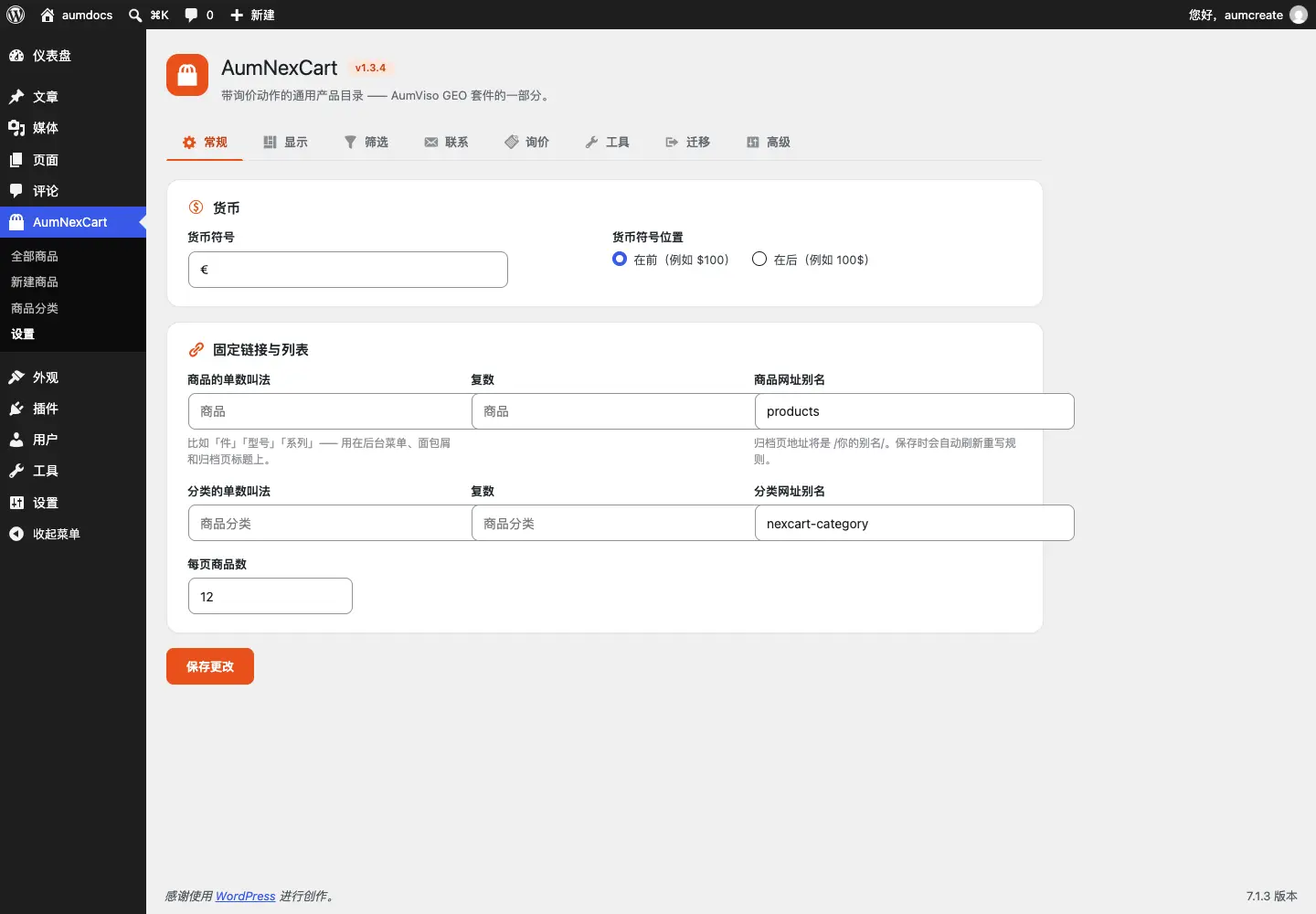Open the 询价 tab

526,143
